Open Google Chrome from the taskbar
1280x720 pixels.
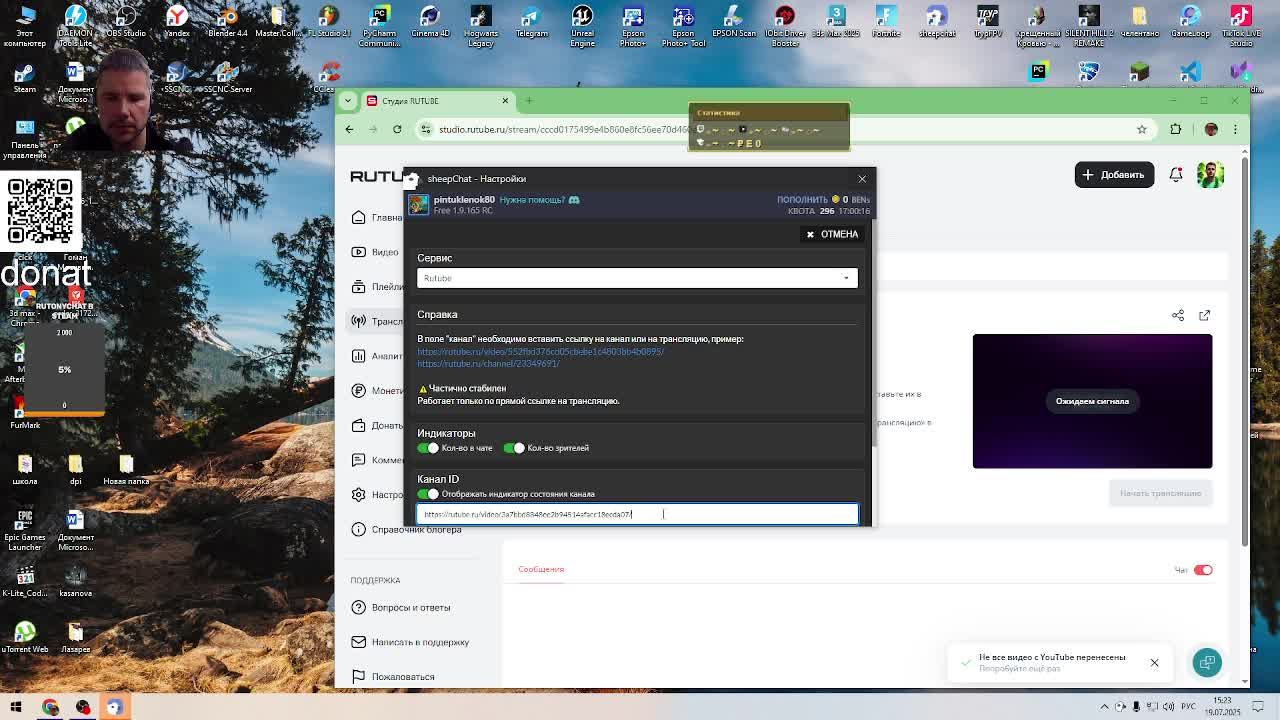(50, 707)
